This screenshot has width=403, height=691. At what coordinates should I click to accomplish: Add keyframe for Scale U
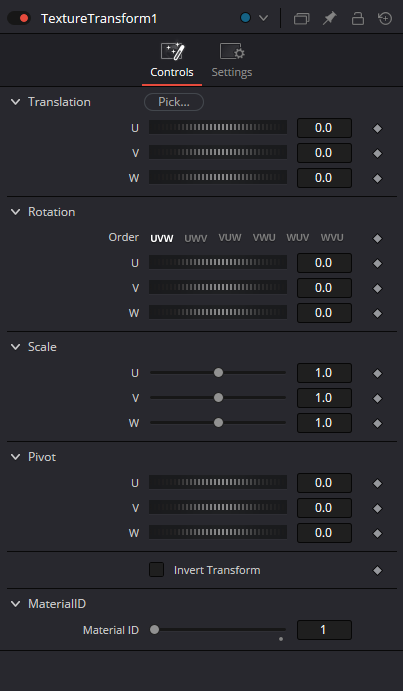coord(377,373)
